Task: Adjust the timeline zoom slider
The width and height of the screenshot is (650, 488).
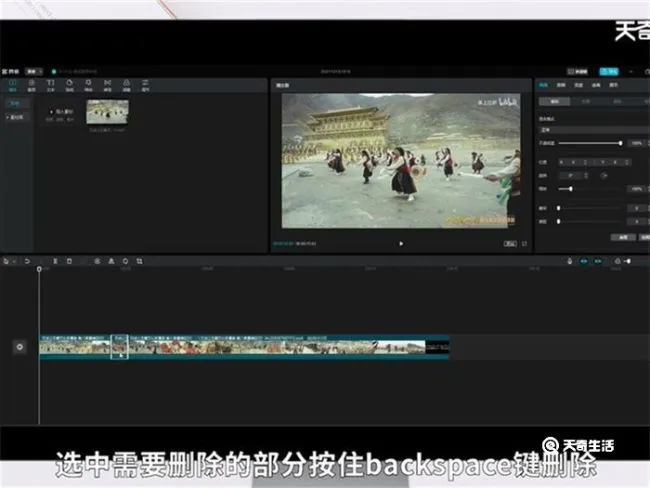Action: click(628, 261)
